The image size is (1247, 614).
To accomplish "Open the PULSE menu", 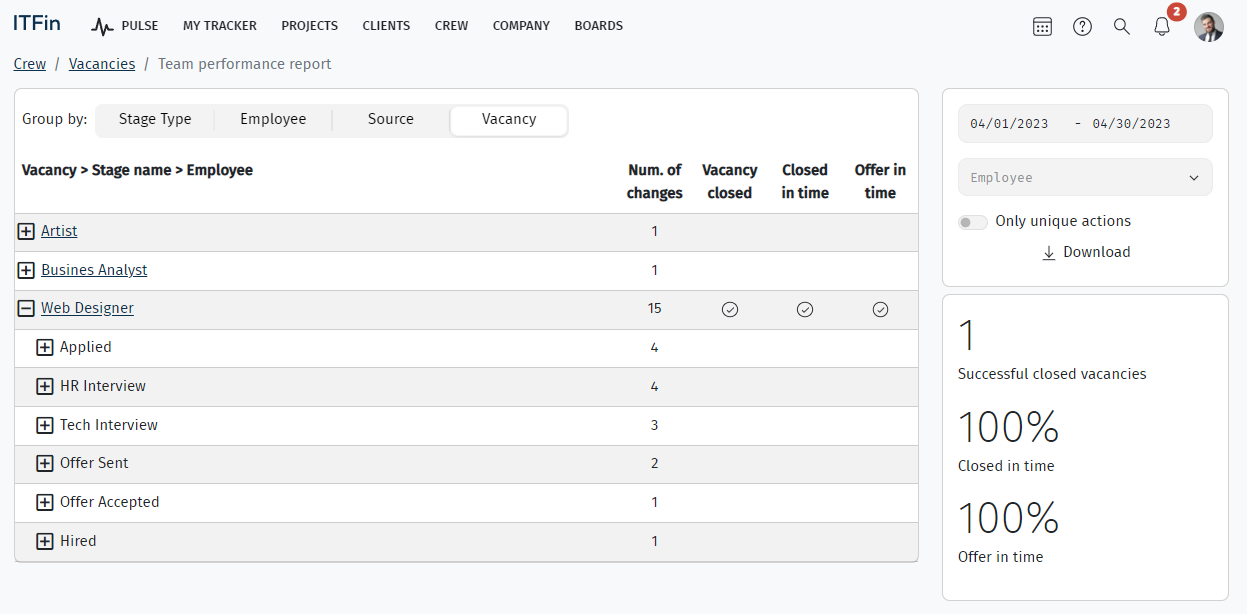I will tap(140, 26).
